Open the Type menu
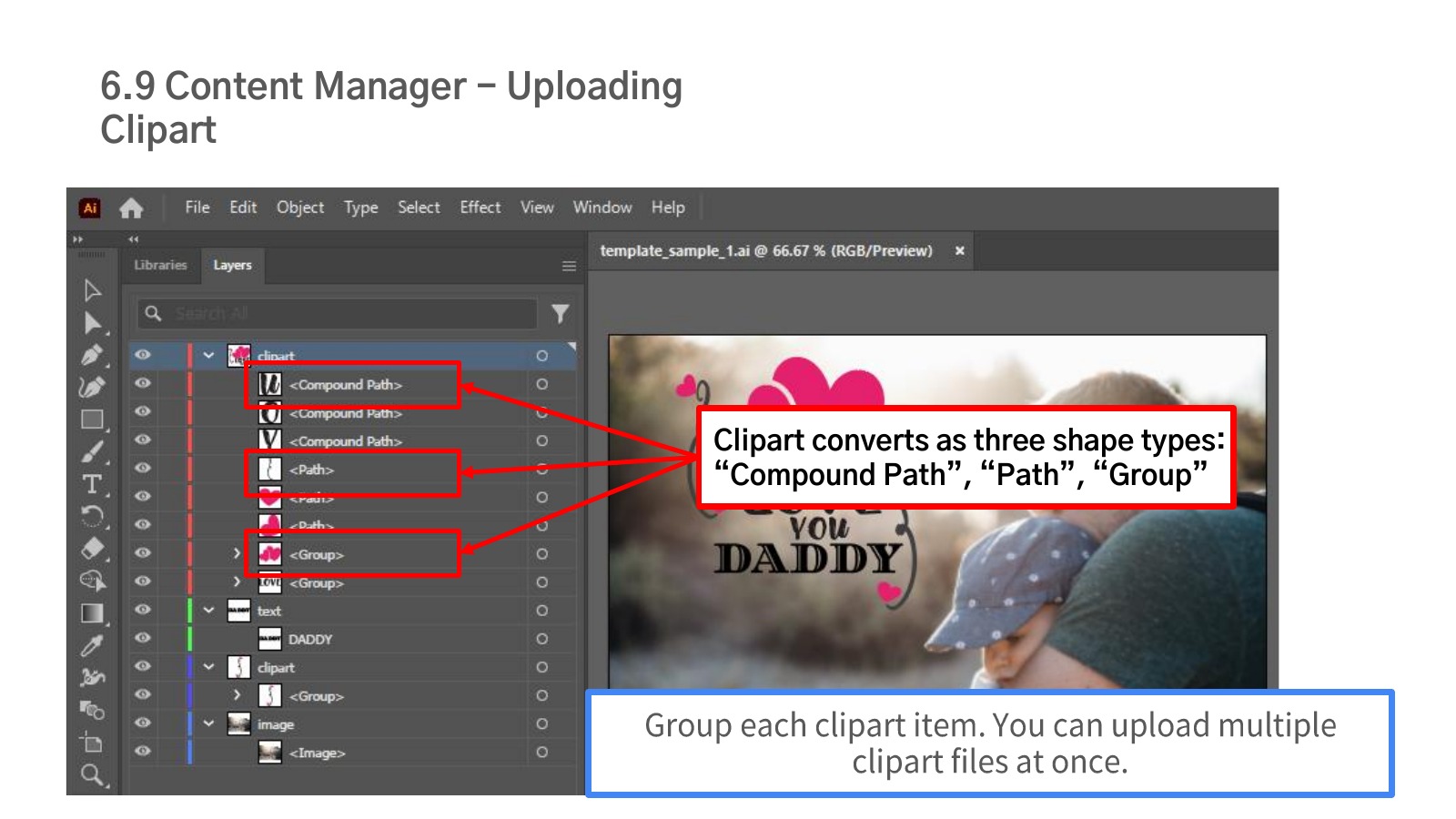This screenshot has width=1456, height=819. click(361, 207)
